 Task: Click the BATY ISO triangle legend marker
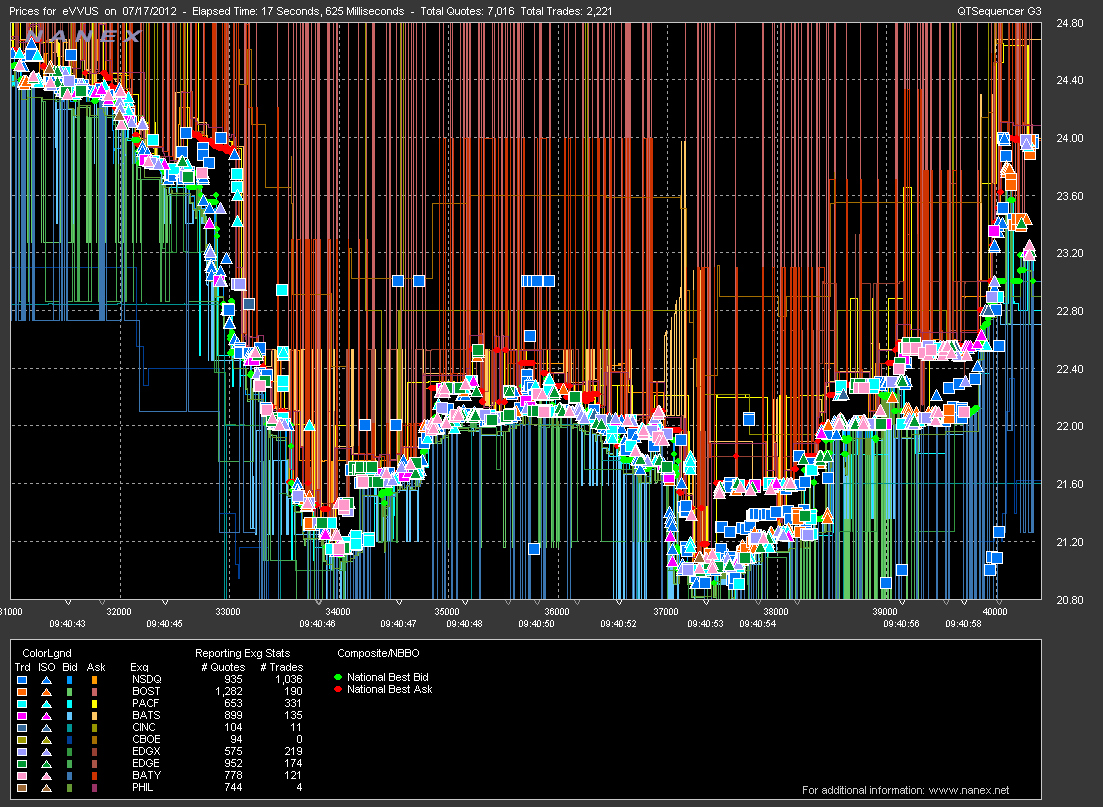pos(46,776)
